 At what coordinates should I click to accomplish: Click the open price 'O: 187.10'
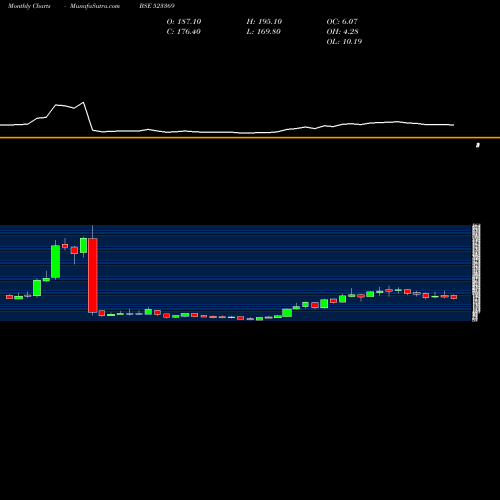tap(184, 22)
